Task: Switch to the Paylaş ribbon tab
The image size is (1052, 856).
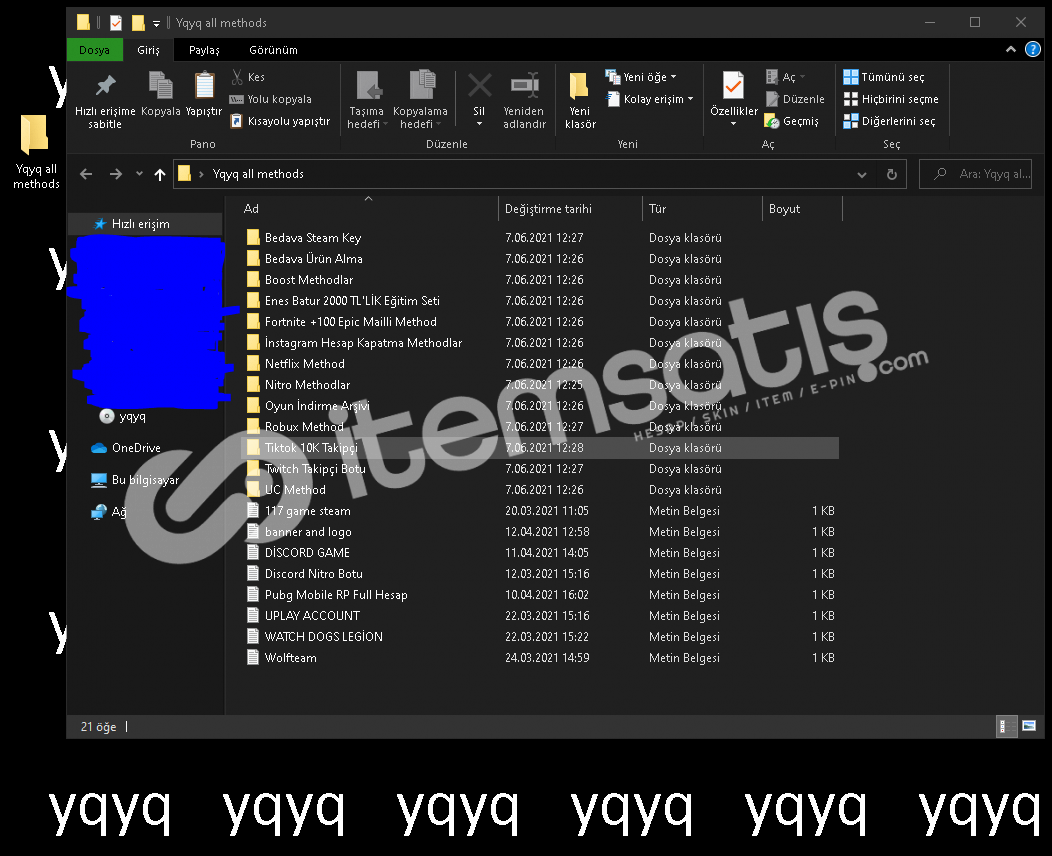Action: 204,50
